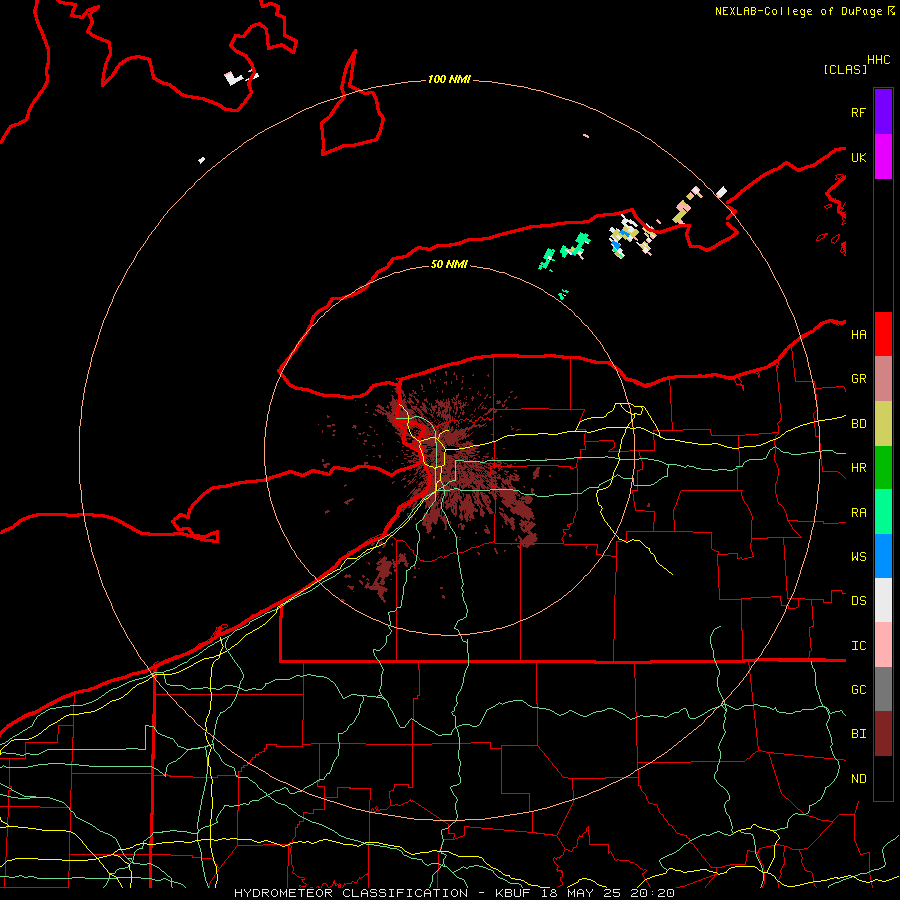Click the DS white legend swatch

tap(883, 600)
